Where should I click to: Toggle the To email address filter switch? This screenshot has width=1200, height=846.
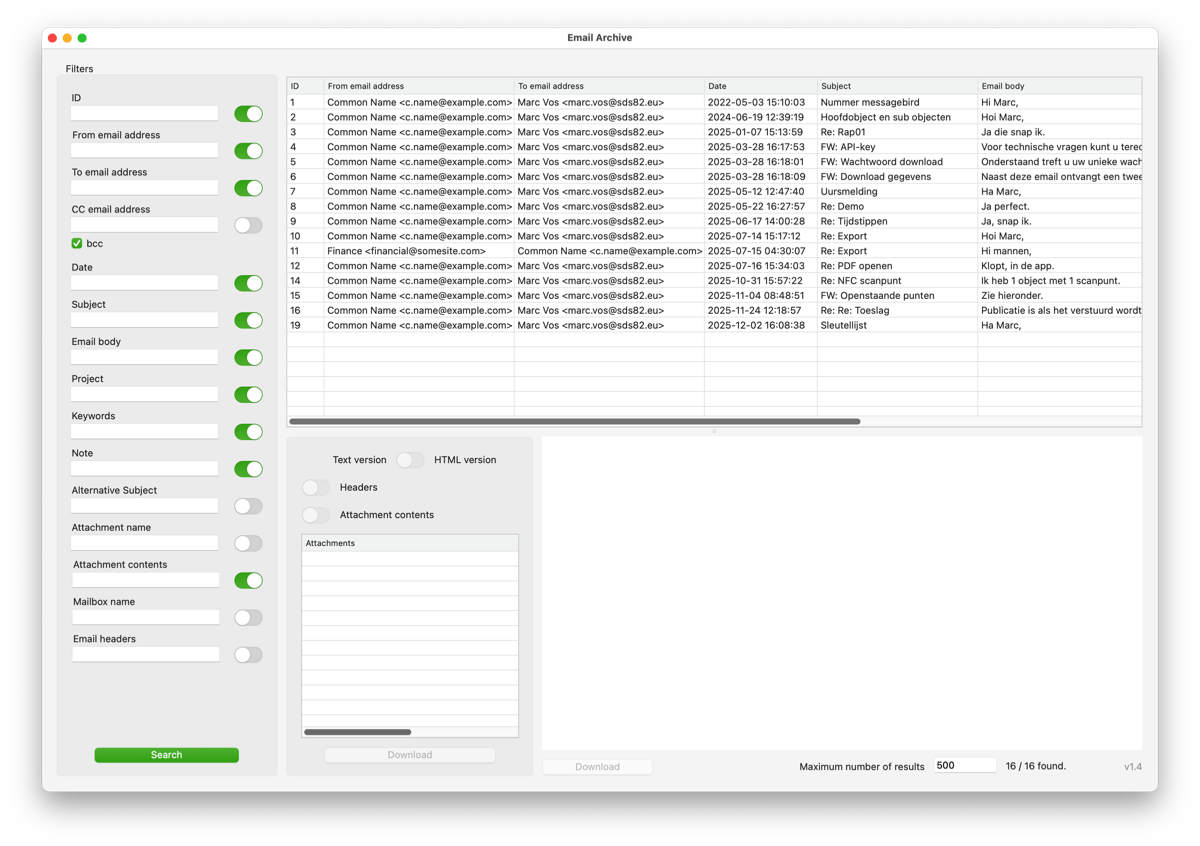(248, 188)
